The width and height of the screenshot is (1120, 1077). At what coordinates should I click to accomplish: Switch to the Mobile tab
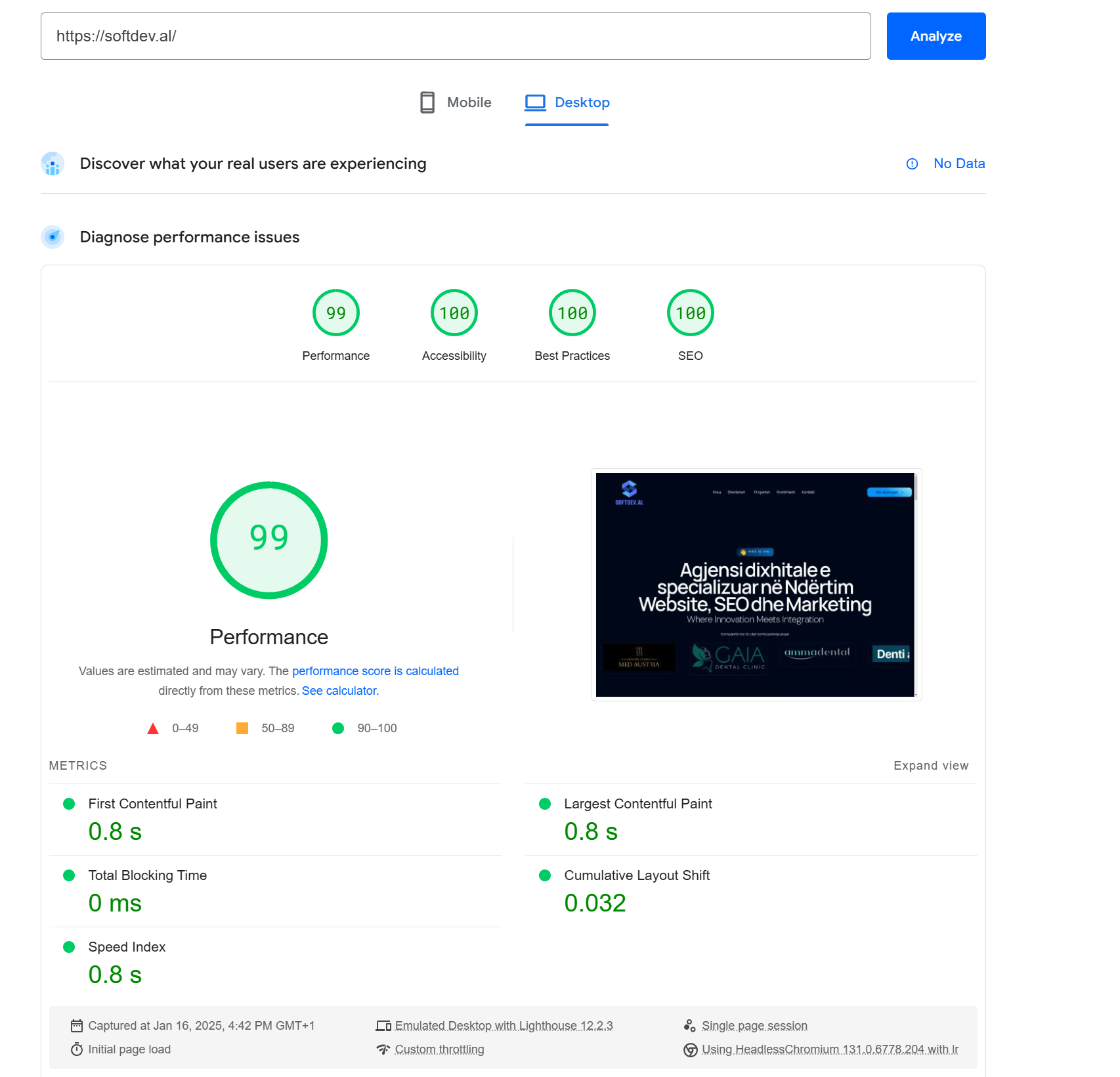[x=456, y=102]
